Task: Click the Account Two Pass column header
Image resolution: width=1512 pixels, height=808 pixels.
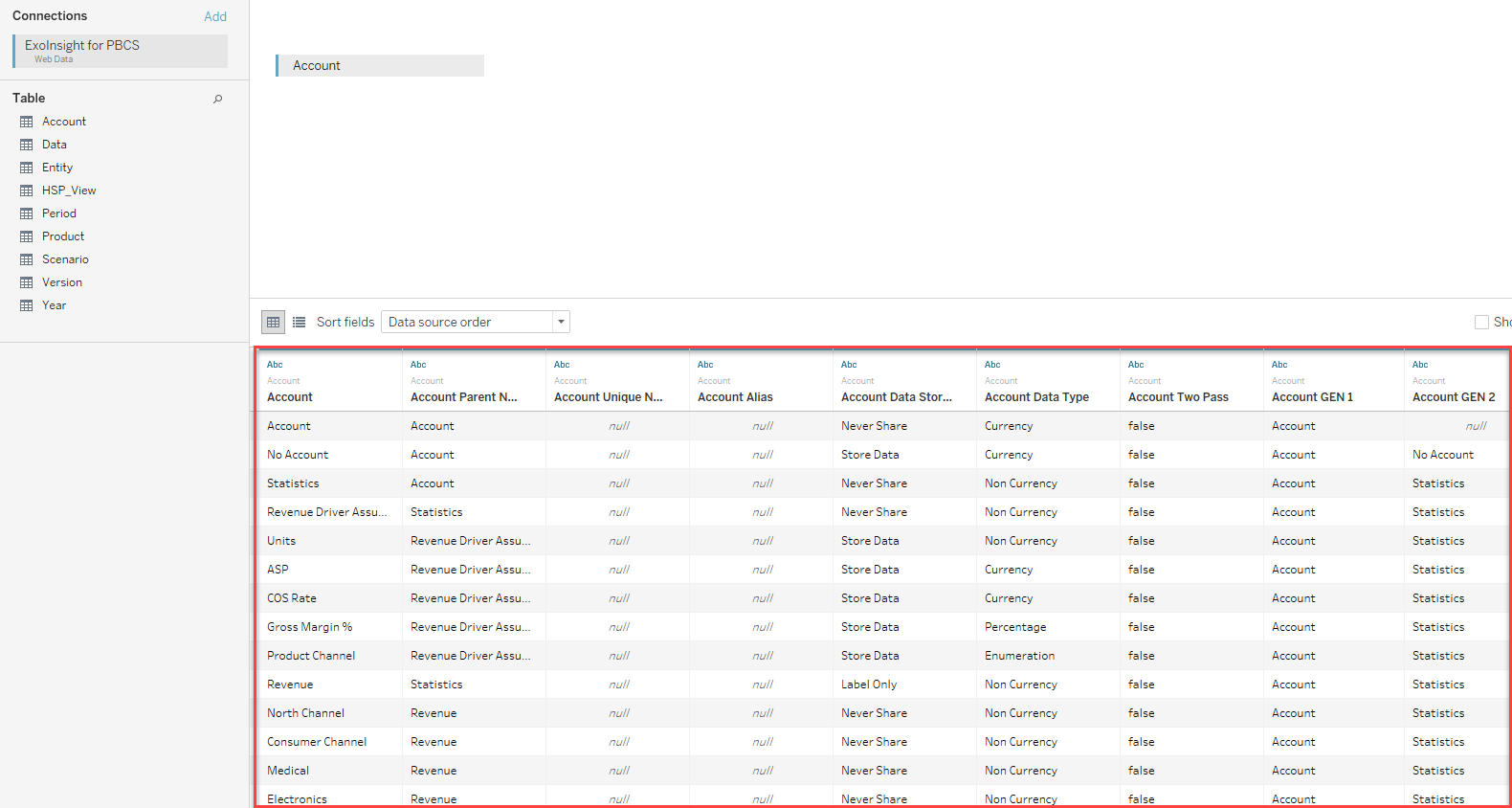Action: 1178,397
